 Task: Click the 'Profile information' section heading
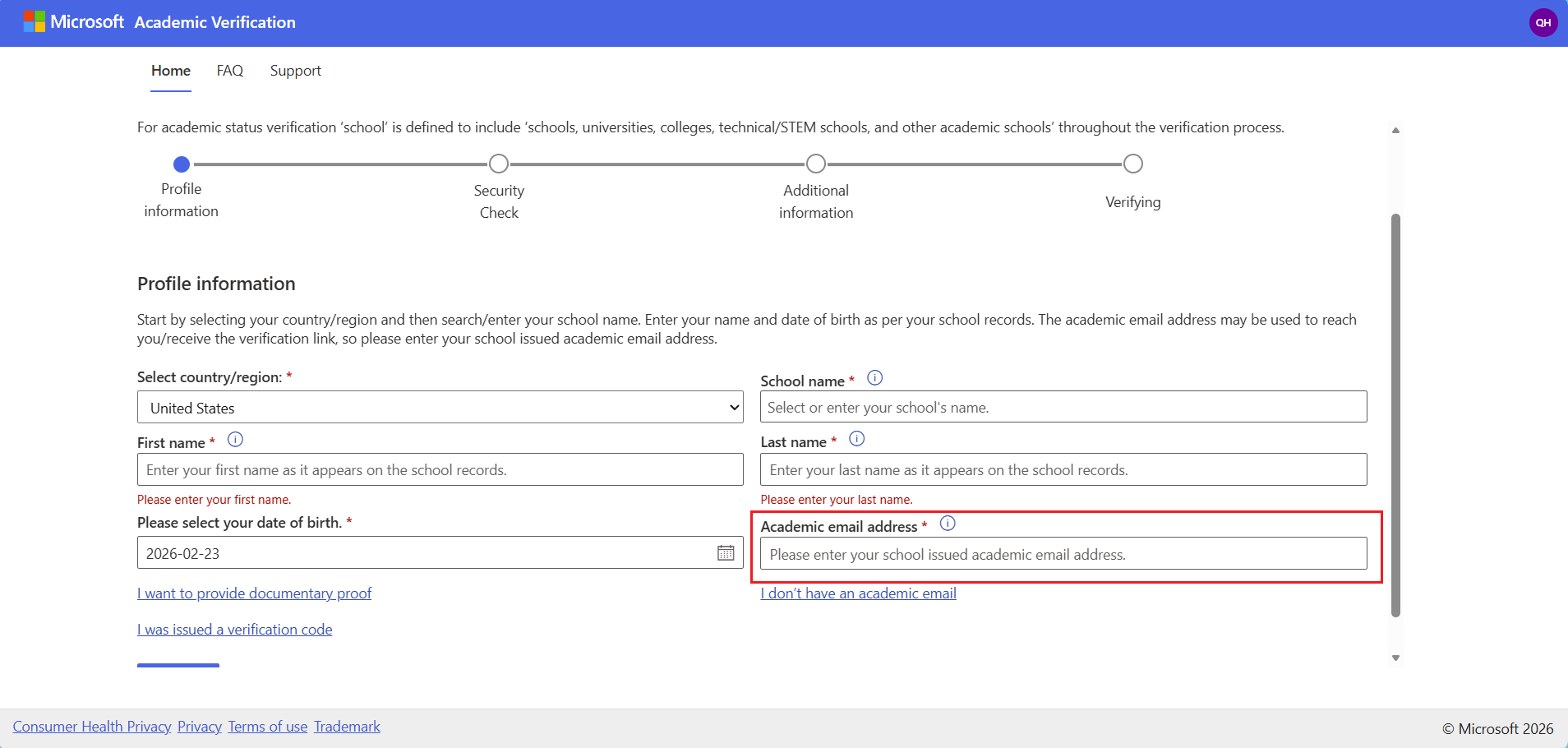coord(216,284)
